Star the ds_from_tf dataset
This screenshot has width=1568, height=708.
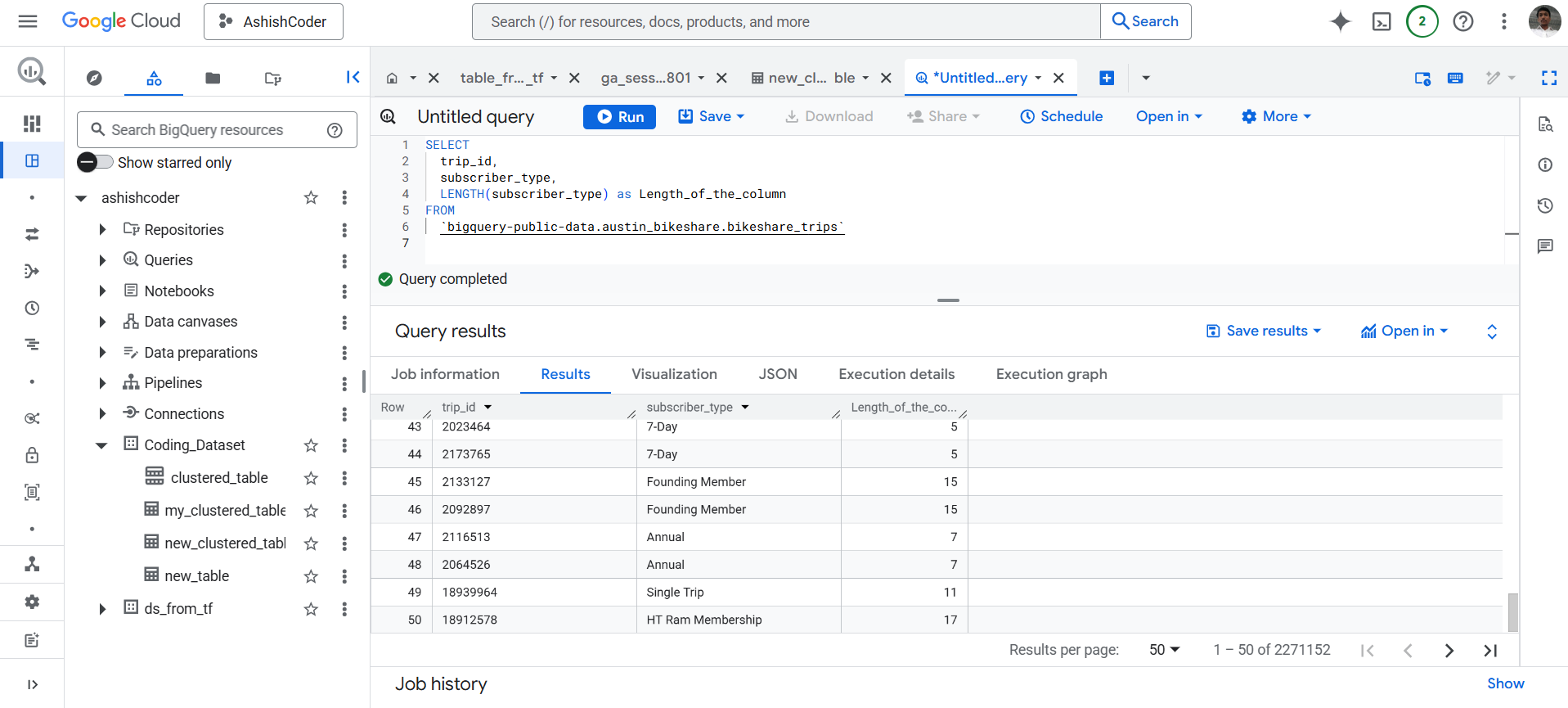pyautogui.click(x=311, y=609)
